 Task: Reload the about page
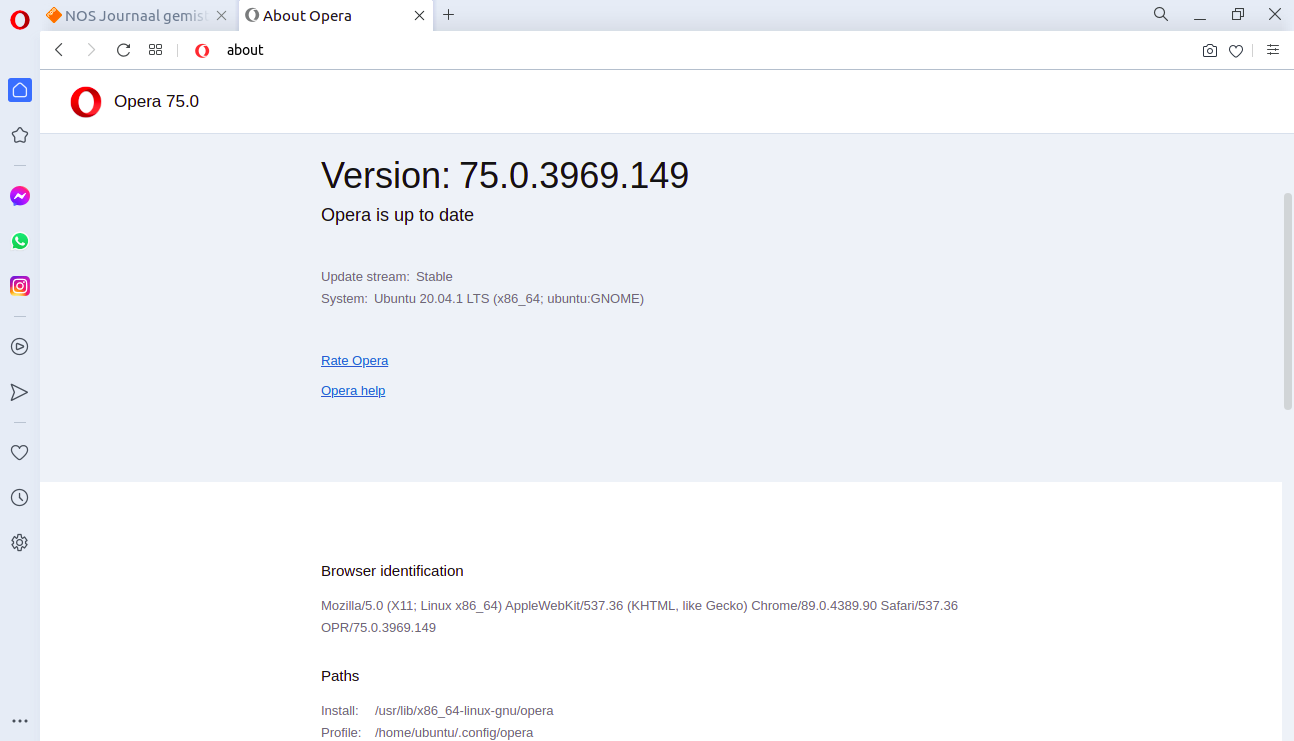pos(123,50)
